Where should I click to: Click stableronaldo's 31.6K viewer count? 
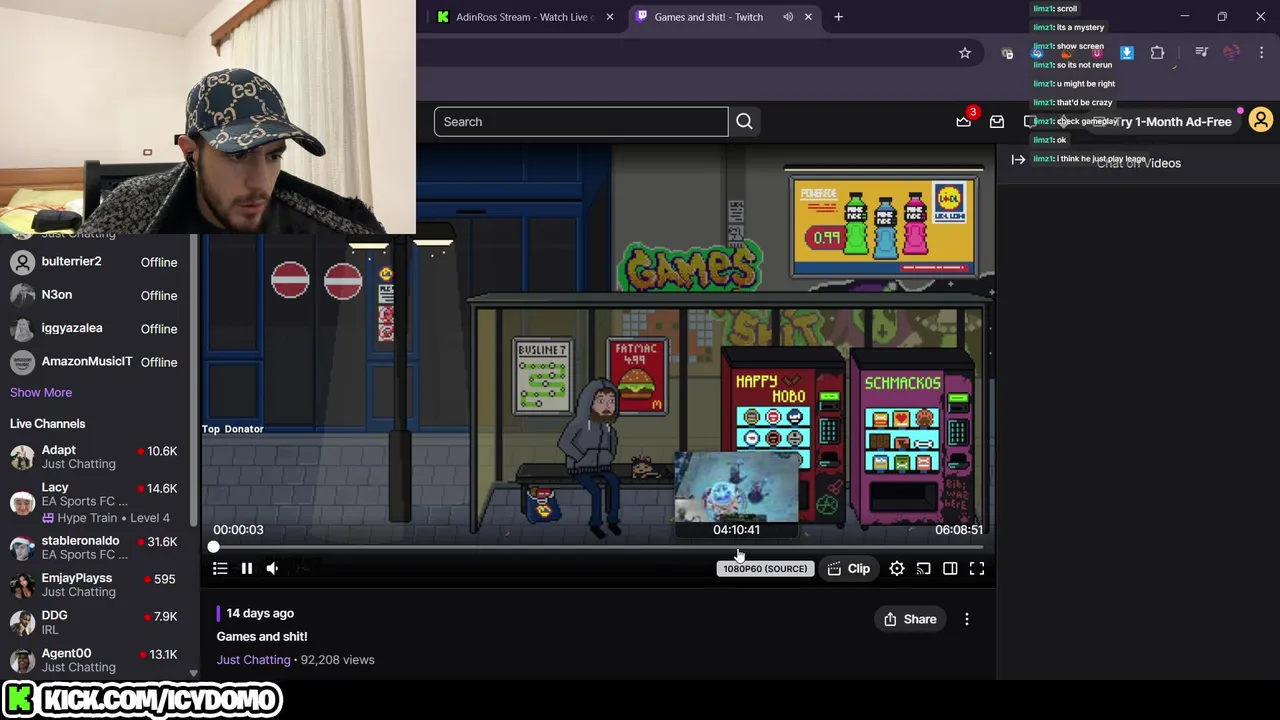(157, 542)
